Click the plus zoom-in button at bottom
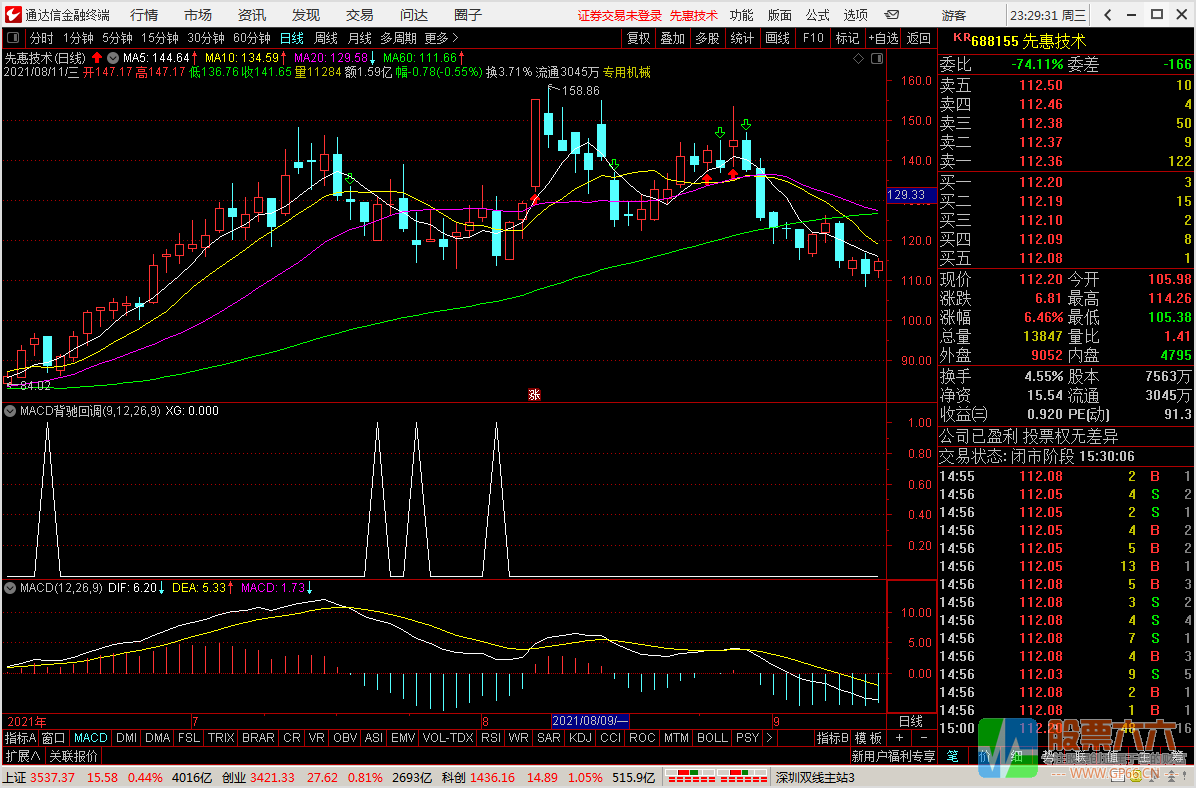The height and width of the screenshot is (788, 1196). [899, 738]
